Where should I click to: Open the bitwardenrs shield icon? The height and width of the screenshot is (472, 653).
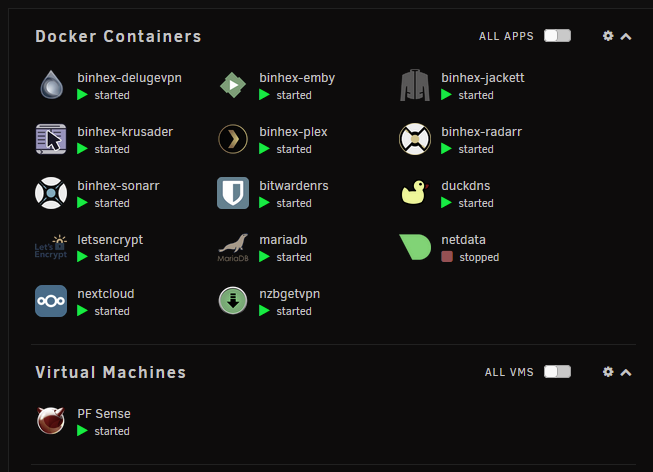click(x=233, y=193)
